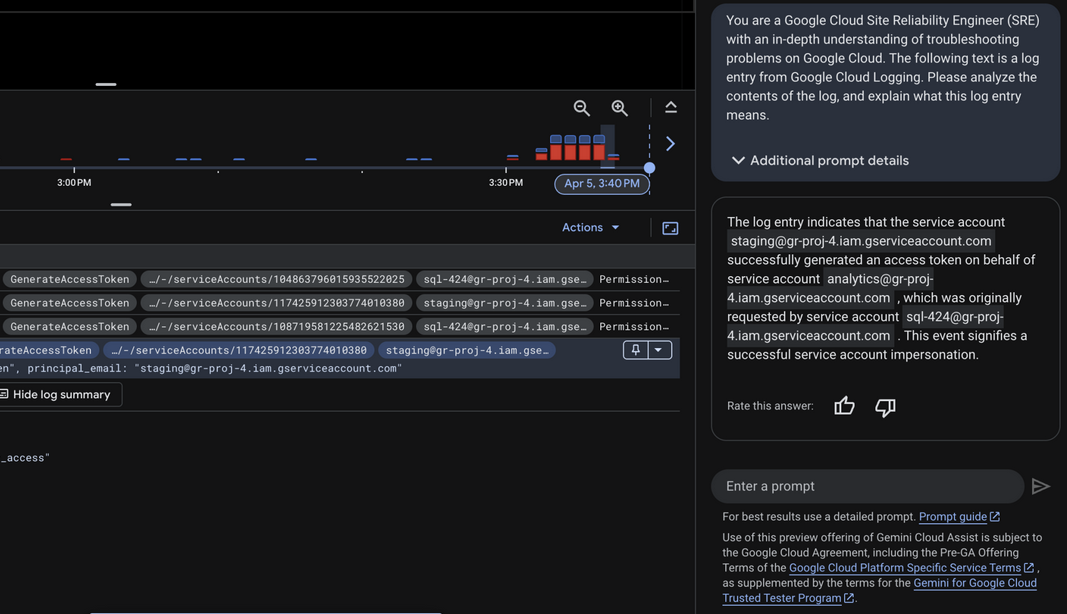This screenshot has width=1067, height=614.
Task: Open the dropdown arrow next to the pin icon
Action: tap(659, 350)
